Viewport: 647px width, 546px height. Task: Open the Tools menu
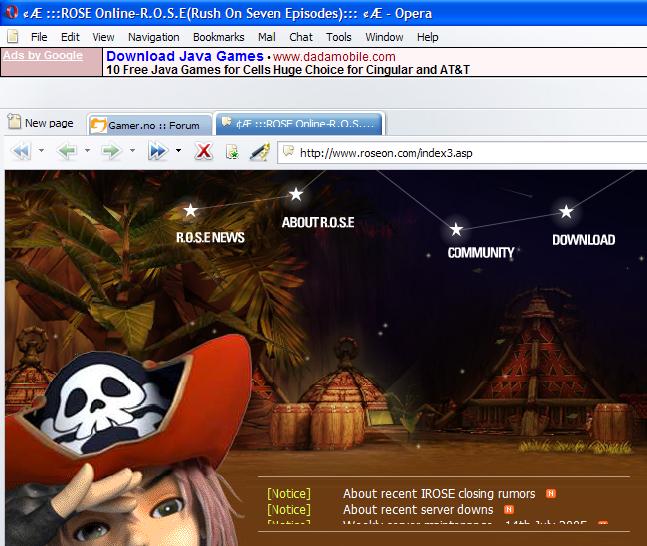tap(339, 37)
